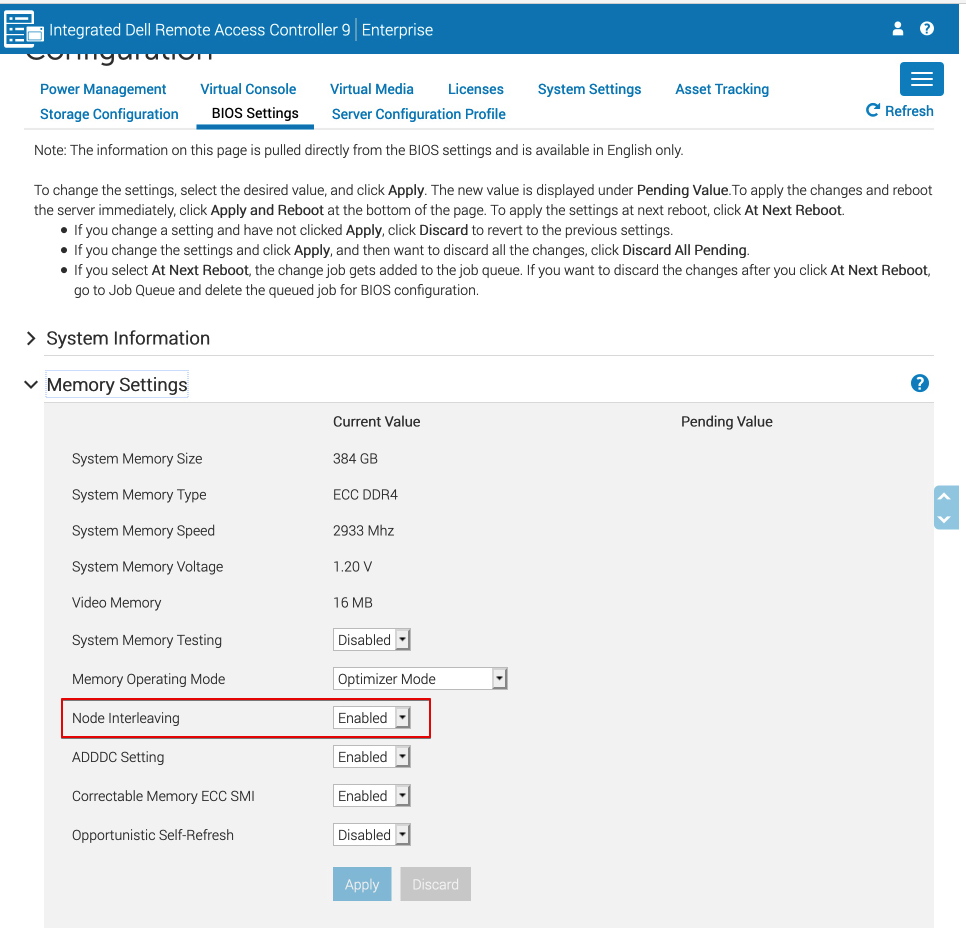The width and height of the screenshot is (966, 928).
Task: Click the ECC DDR4 memory type value
Action: [365, 495]
